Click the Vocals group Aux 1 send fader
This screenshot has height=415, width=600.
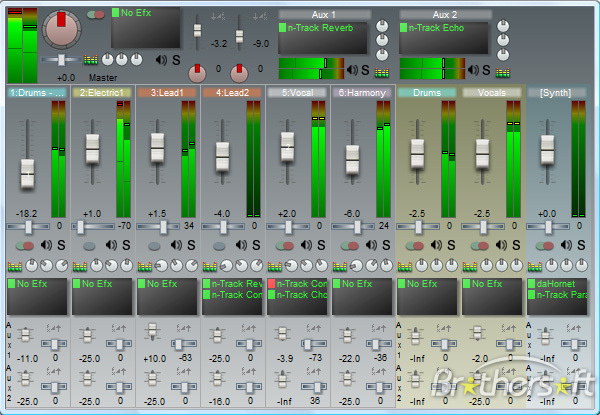(x=478, y=333)
